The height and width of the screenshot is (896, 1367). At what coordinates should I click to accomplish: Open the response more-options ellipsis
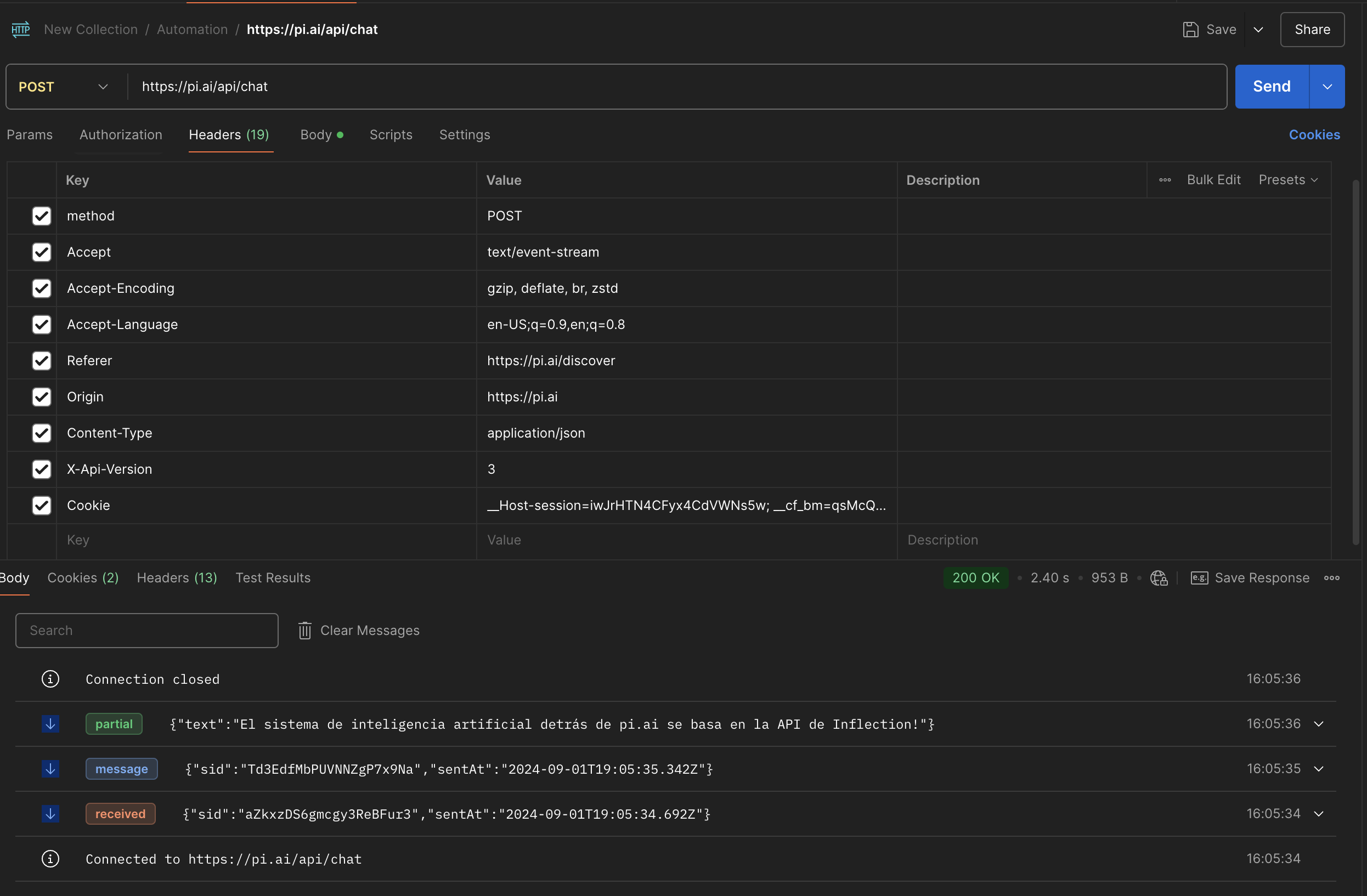(x=1332, y=578)
